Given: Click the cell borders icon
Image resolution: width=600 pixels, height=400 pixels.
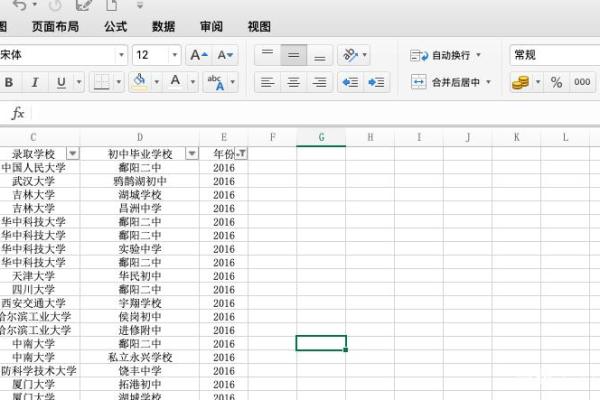Looking at the screenshot, I should point(102,82).
